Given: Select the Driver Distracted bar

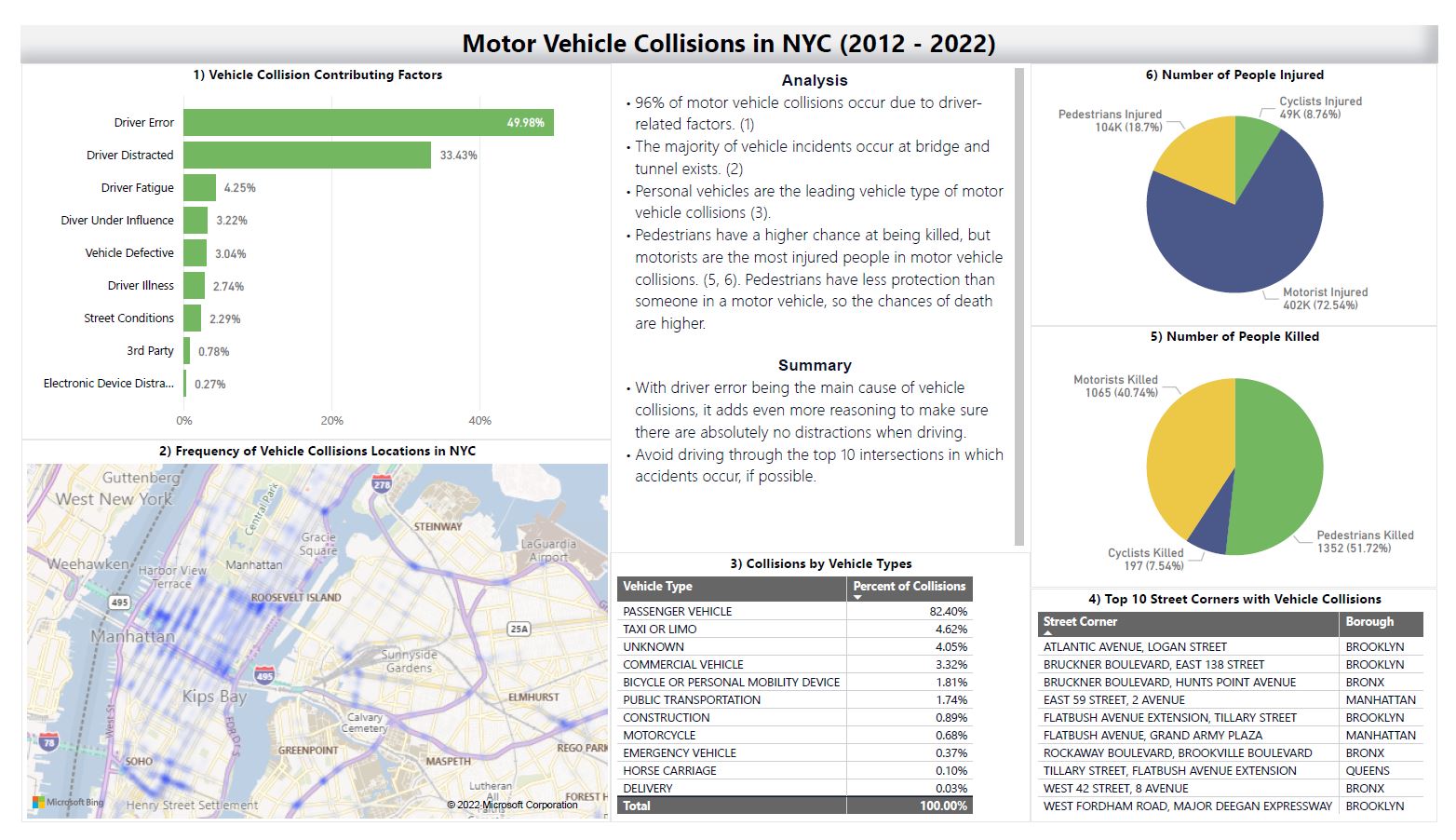Looking at the screenshot, I should click(x=306, y=156).
